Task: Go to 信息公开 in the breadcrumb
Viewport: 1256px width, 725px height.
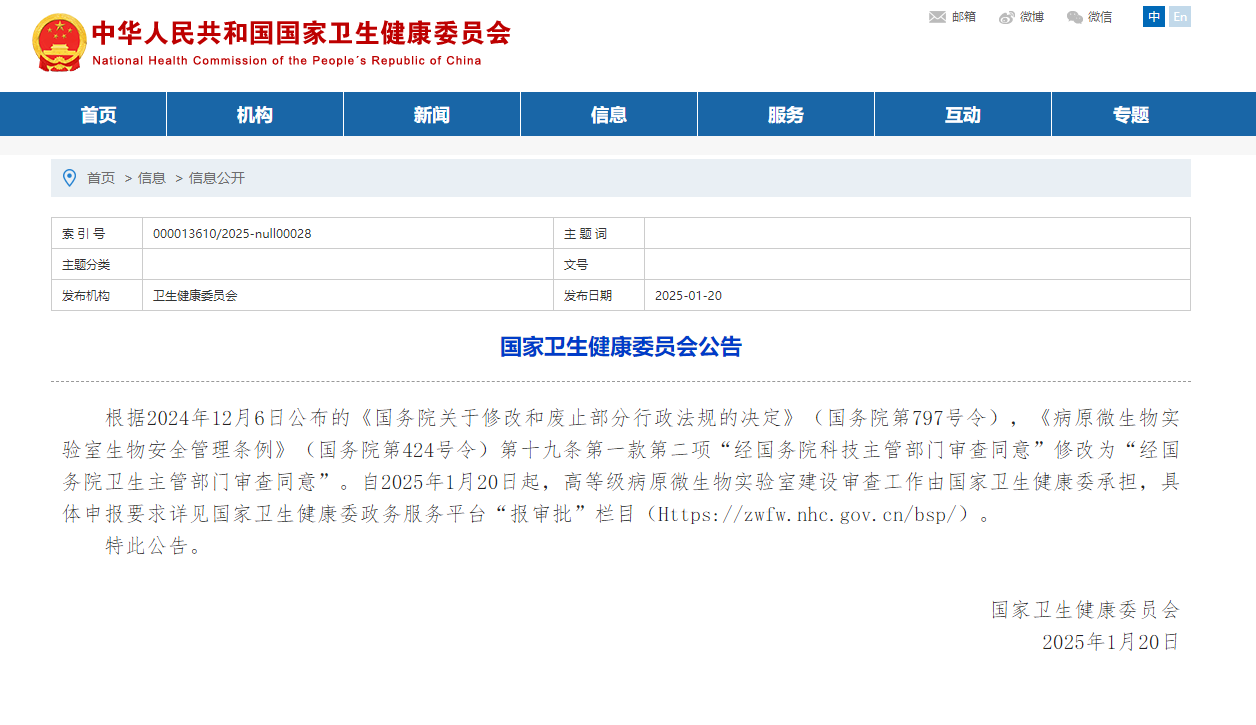Action: (217, 178)
